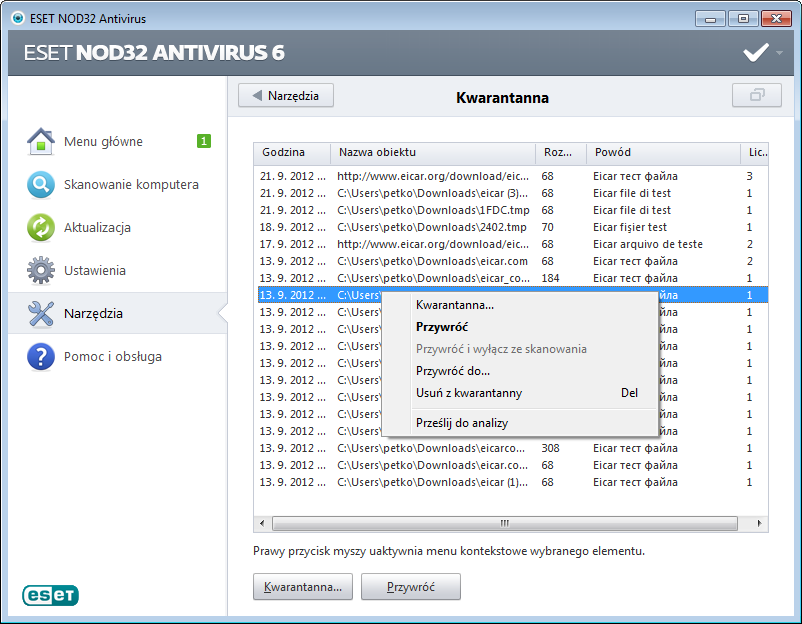
Task: Select row C:\Users\petko\Downloads\eicar.com
Action: (x=511, y=261)
